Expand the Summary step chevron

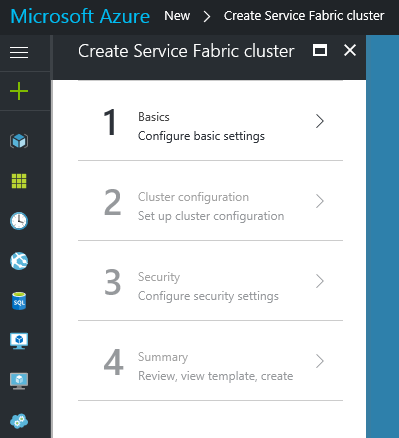coord(320,361)
